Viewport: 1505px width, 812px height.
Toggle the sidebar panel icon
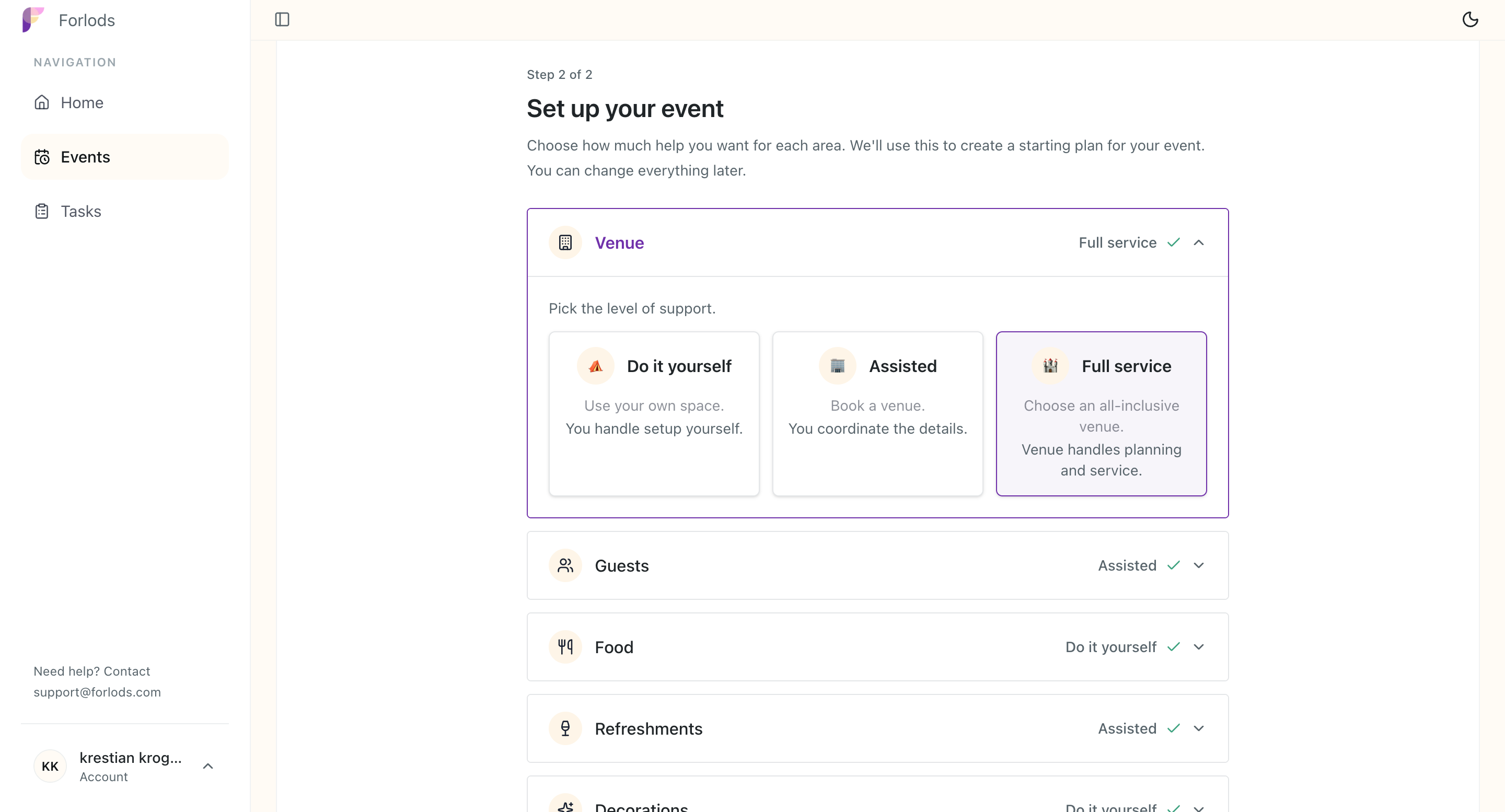tap(282, 20)
